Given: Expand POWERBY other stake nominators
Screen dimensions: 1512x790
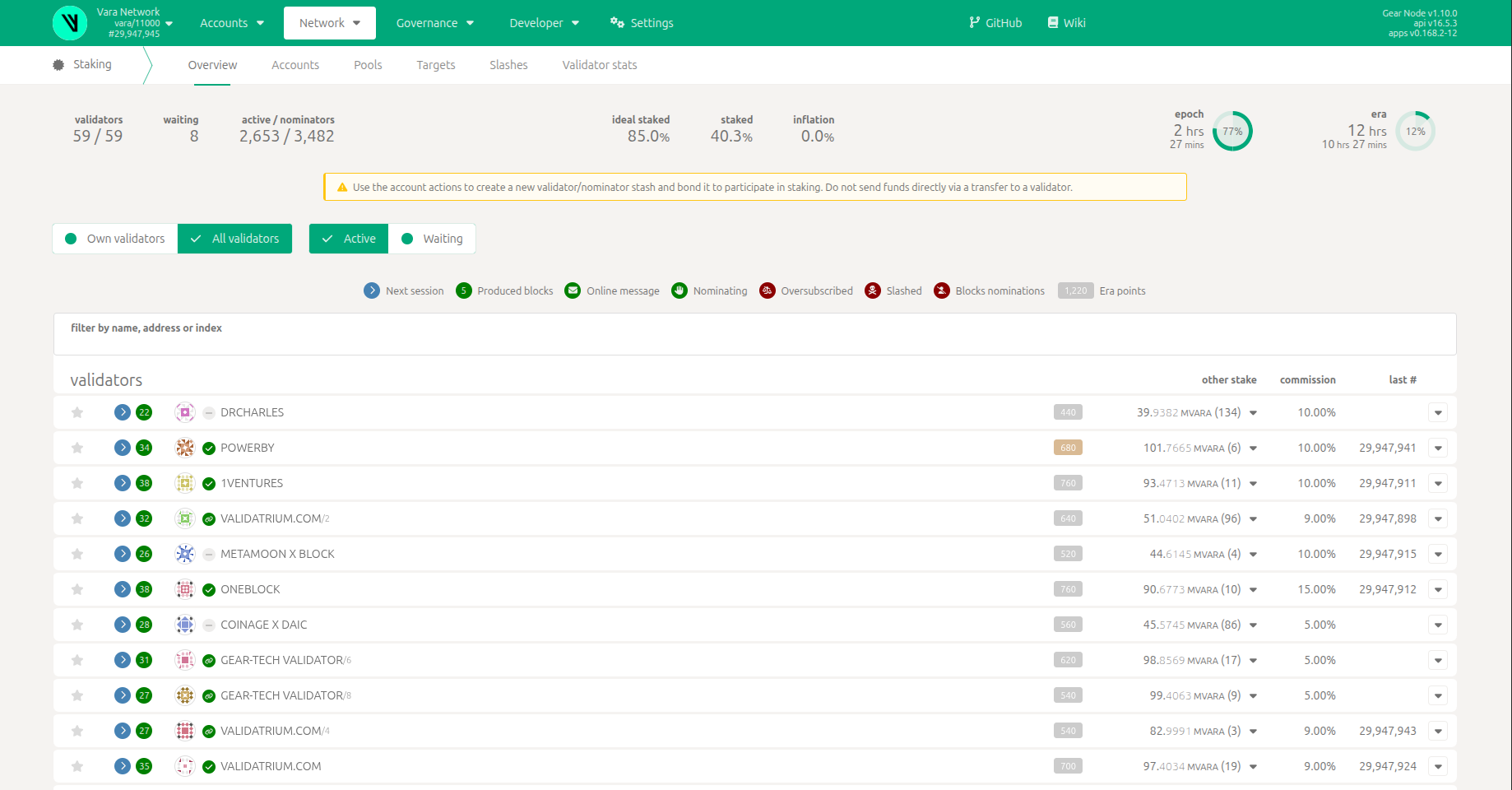Looking at the screenshot, I should click(x=1254, y=448).
